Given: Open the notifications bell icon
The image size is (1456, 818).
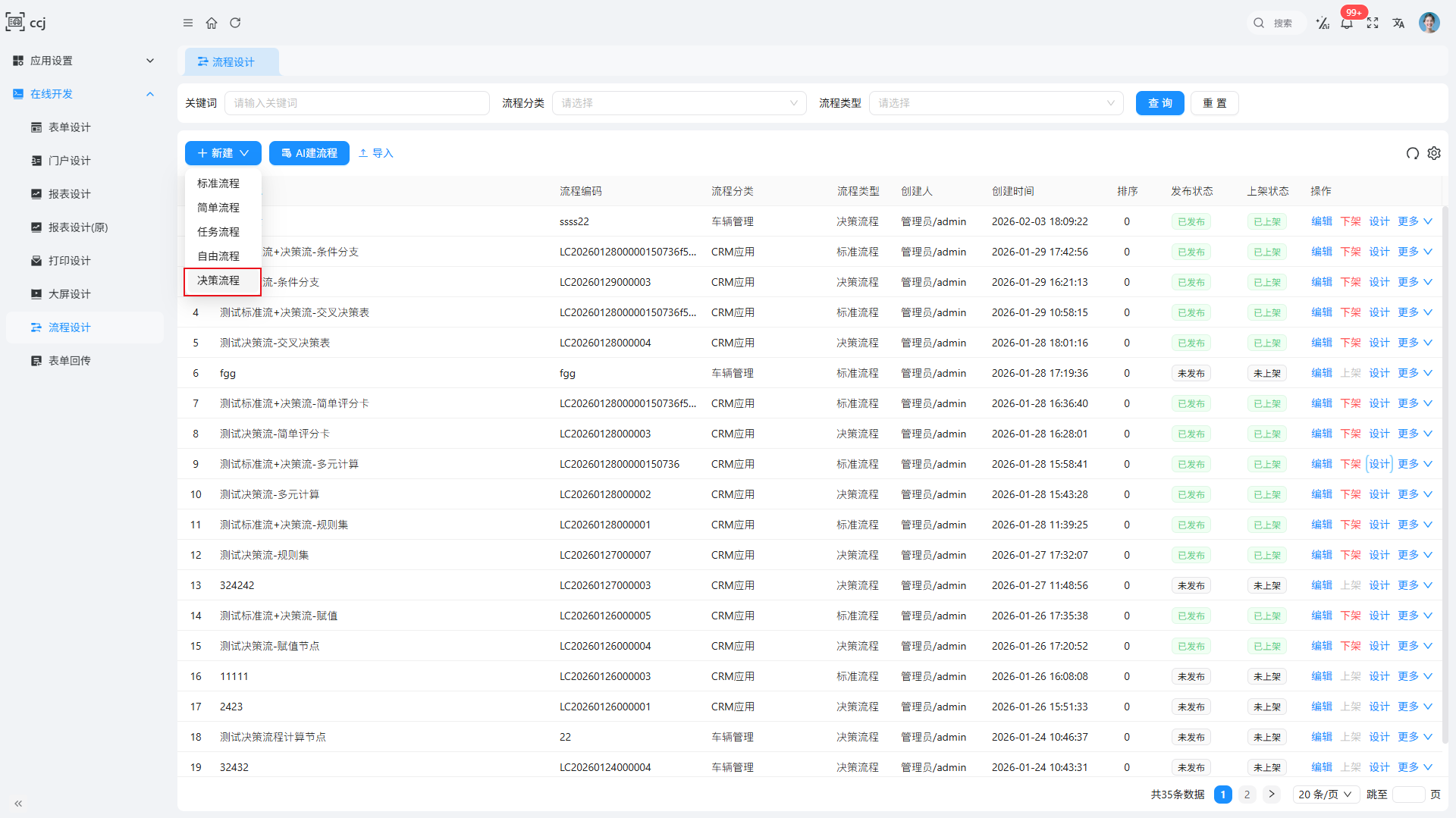Looking at the screenshot, I should coord(1347,24).
